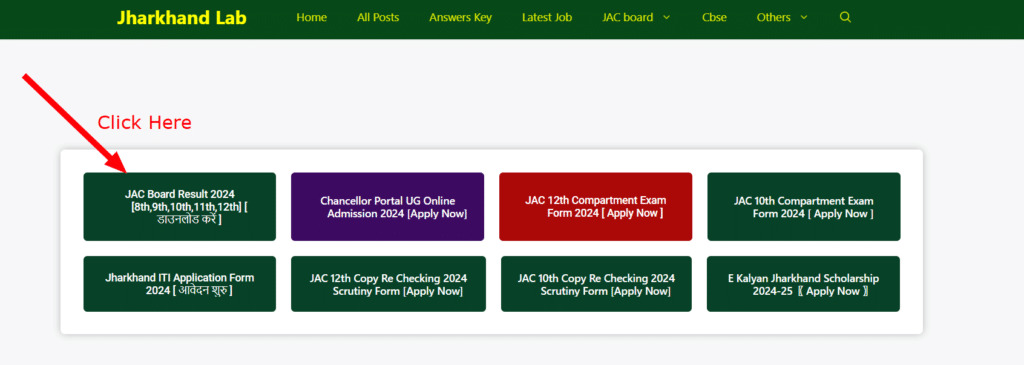Open JAC 10th Copy Re Checking card

tap(596, 283)
